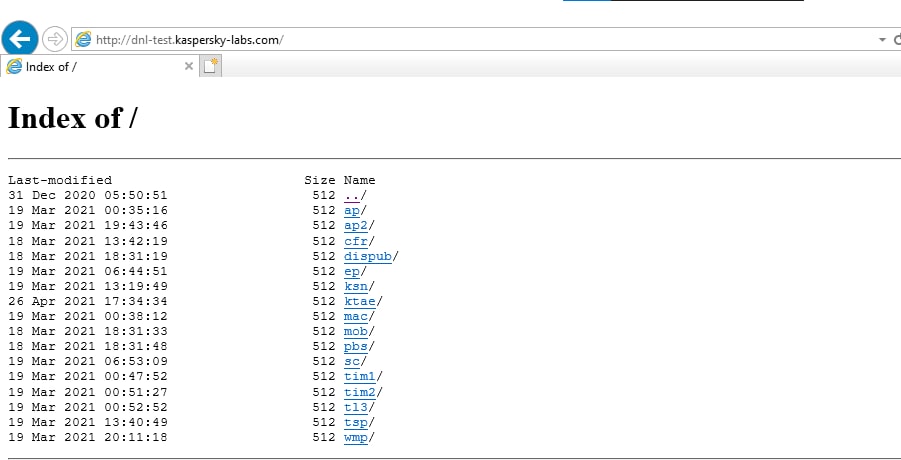Click the Forward navigation arrow
The image size is (901, 460).
tap(55, 39)
